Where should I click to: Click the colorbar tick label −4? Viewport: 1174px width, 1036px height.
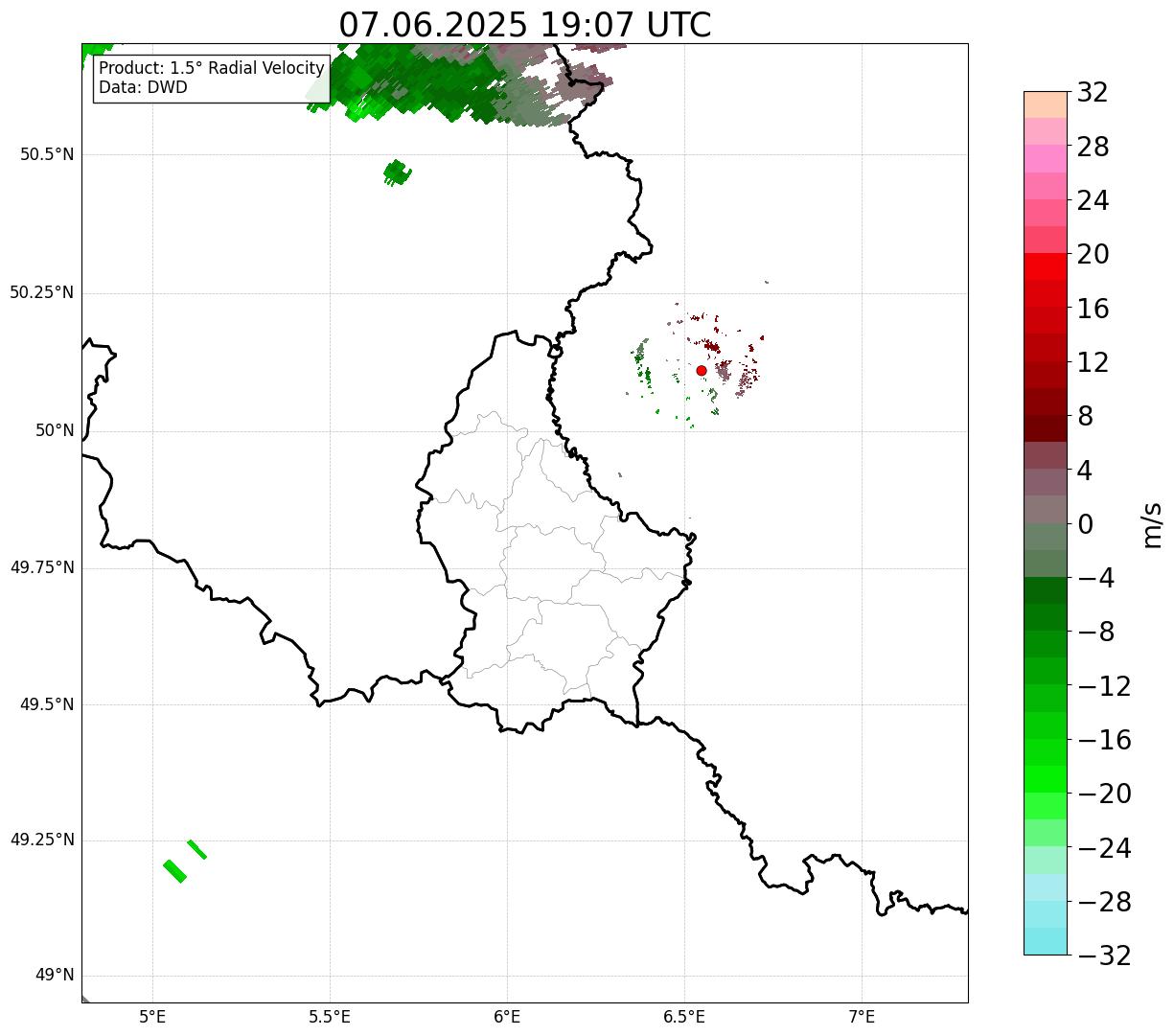pyautogui.click(x=1096, y=578)
